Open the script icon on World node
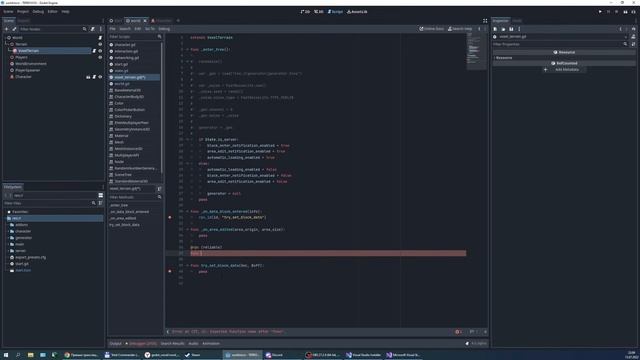 point(100,38)
